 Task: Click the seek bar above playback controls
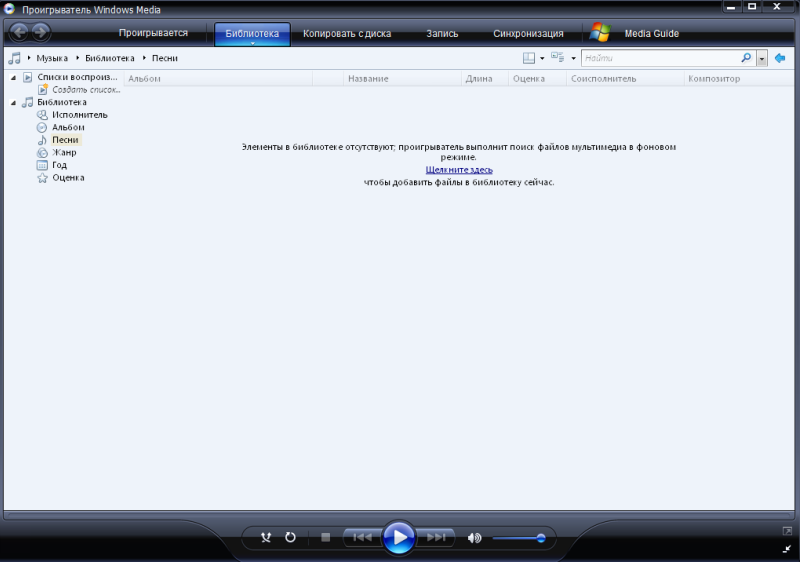point(399,515)
